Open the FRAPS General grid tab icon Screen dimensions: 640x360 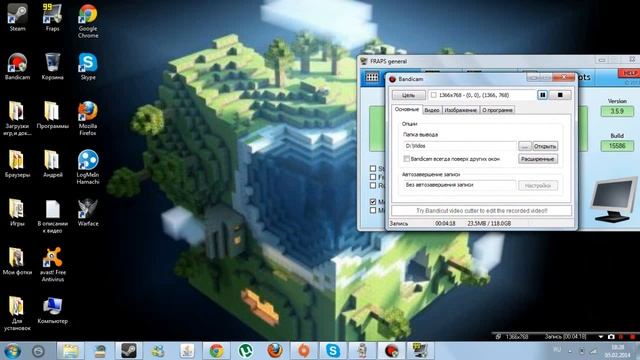(372, 77)
